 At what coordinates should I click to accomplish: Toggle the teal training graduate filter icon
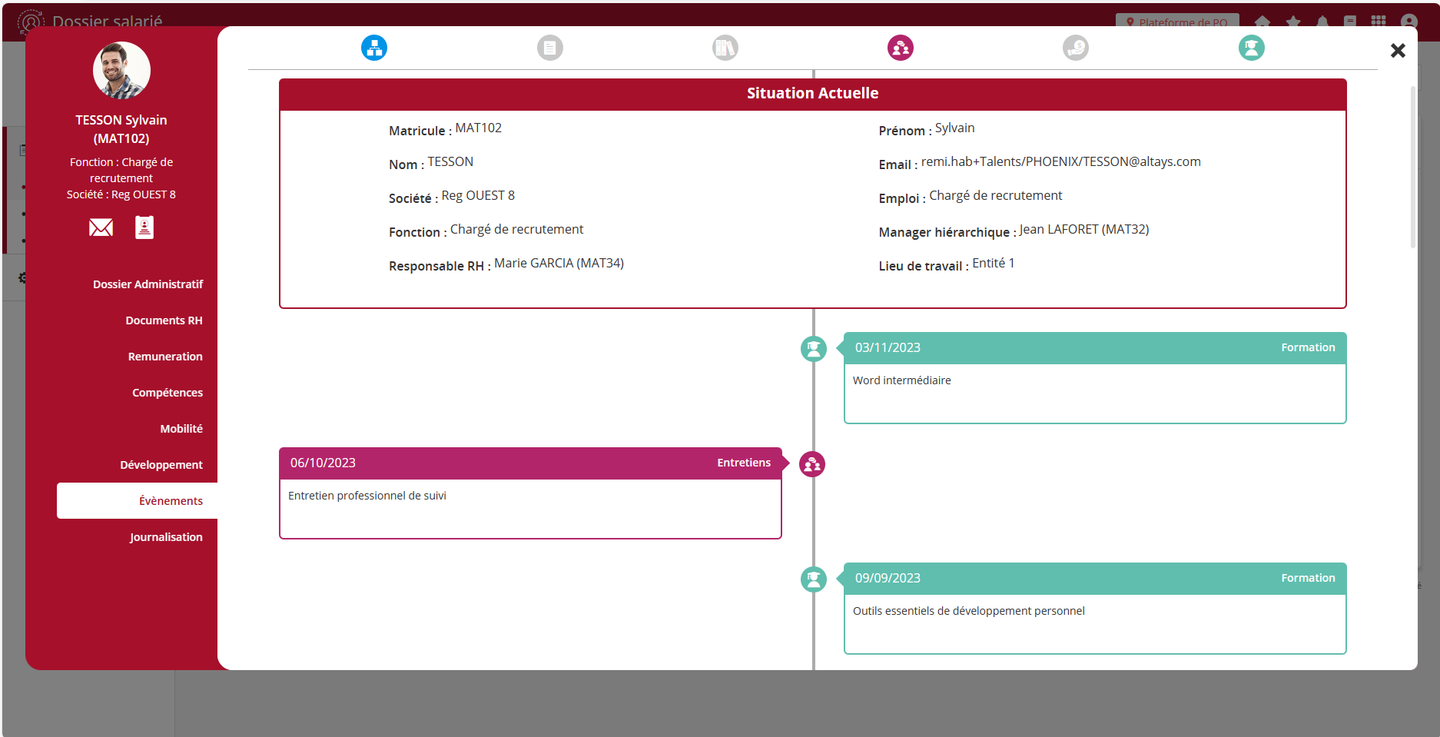point(1251,47)
